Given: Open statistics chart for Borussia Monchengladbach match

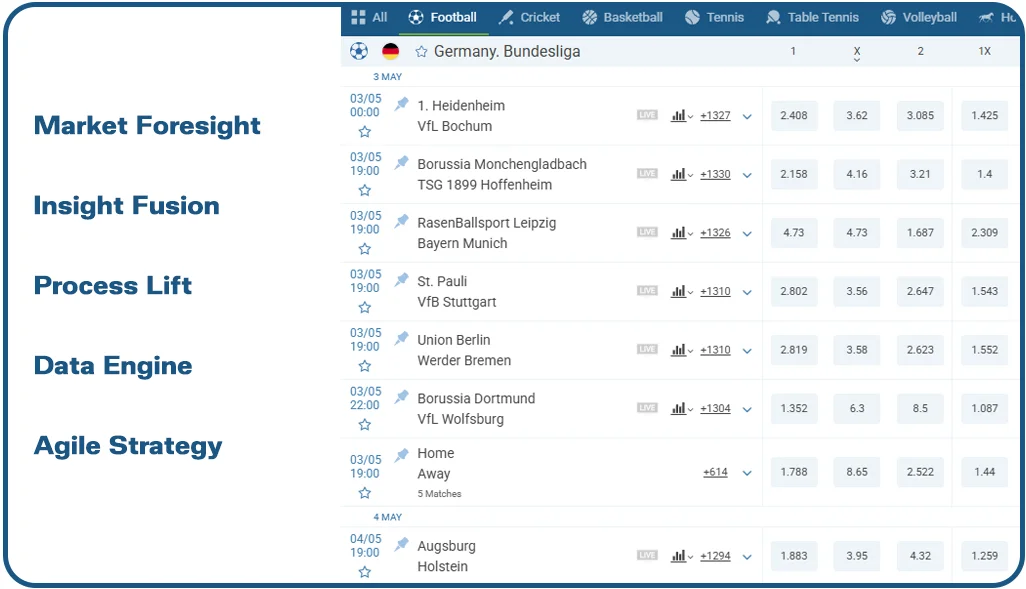Looking at the screenshot, I should point(678,174).
